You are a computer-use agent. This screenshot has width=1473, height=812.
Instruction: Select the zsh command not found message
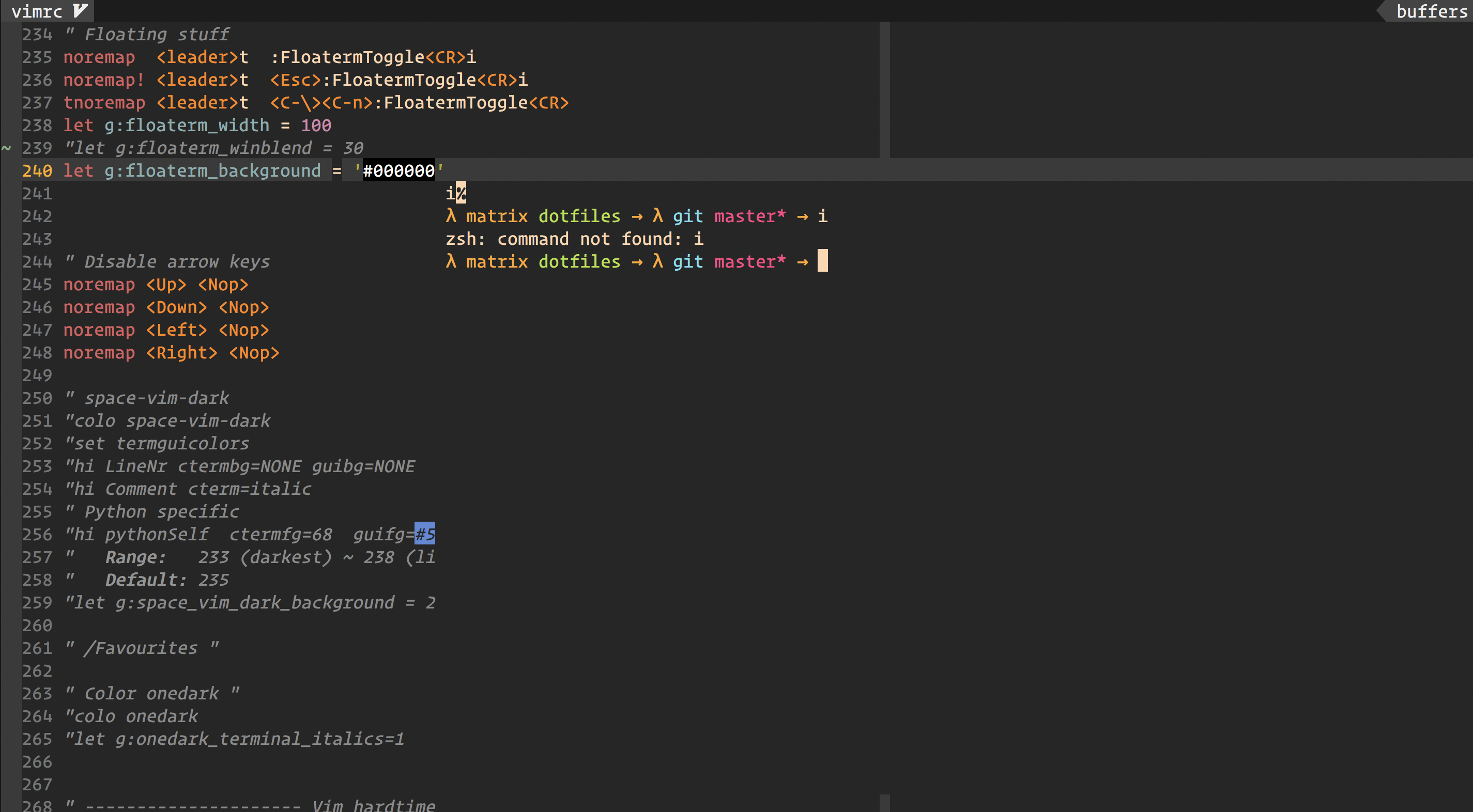574,238
